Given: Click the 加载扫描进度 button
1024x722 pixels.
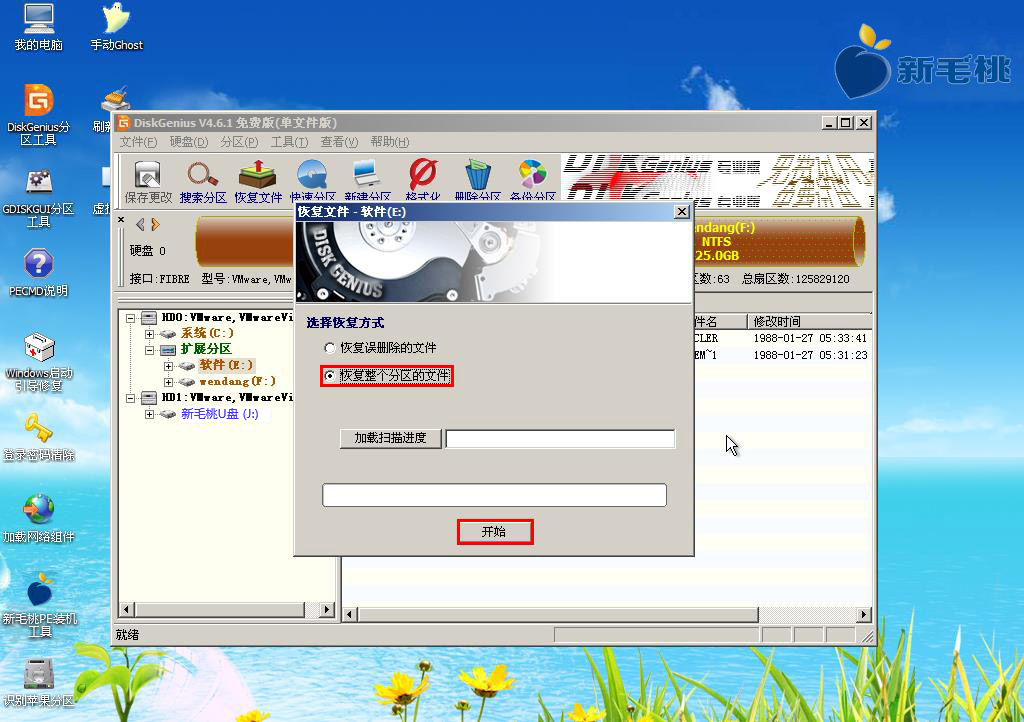Looking at the screenshot, I should (391, 438).
